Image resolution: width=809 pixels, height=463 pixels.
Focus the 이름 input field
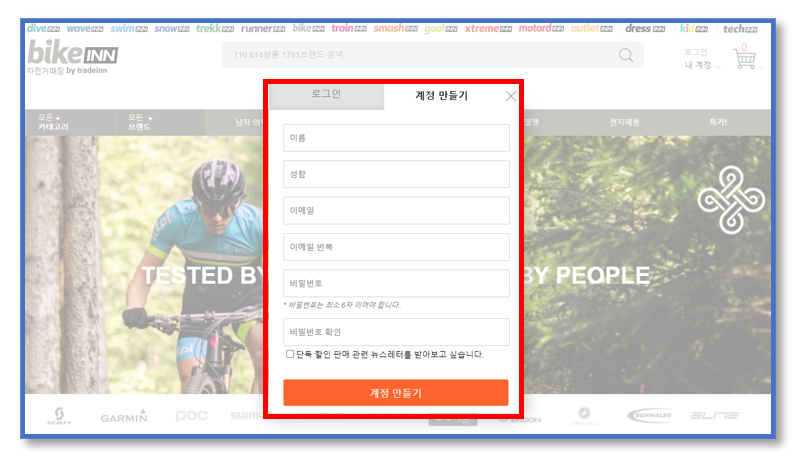396,138
